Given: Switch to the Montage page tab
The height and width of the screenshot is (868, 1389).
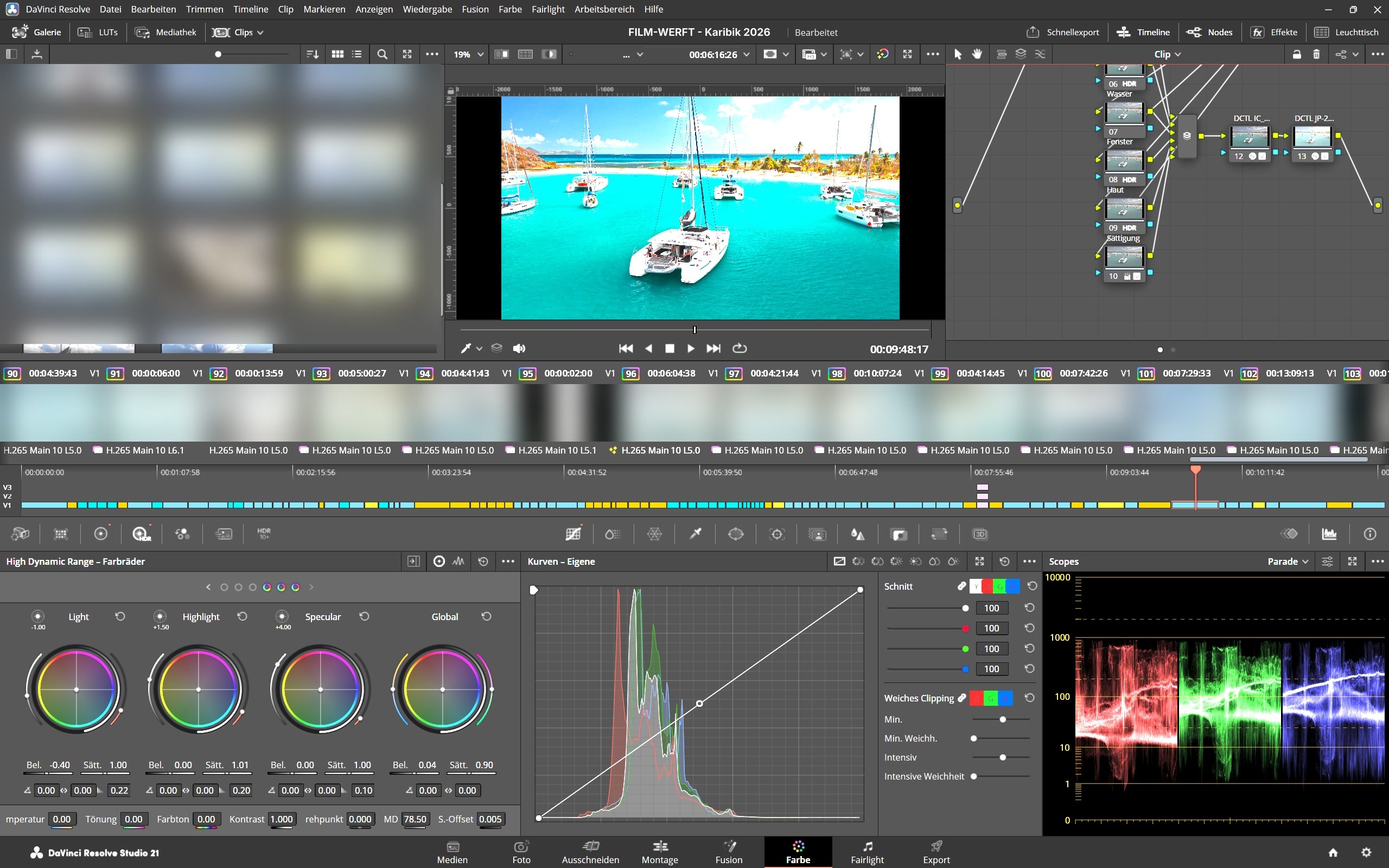Looking at the screenshot, I should coord(659,852).
